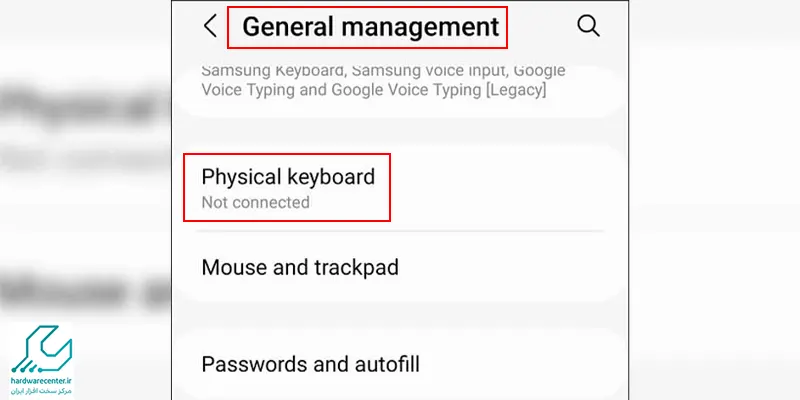The width and height of the screenshot is (800, 400).
Task: Tap the Google Voice Typing [Legacy] text
Action: pyautogui.click(x=438, y=90)
